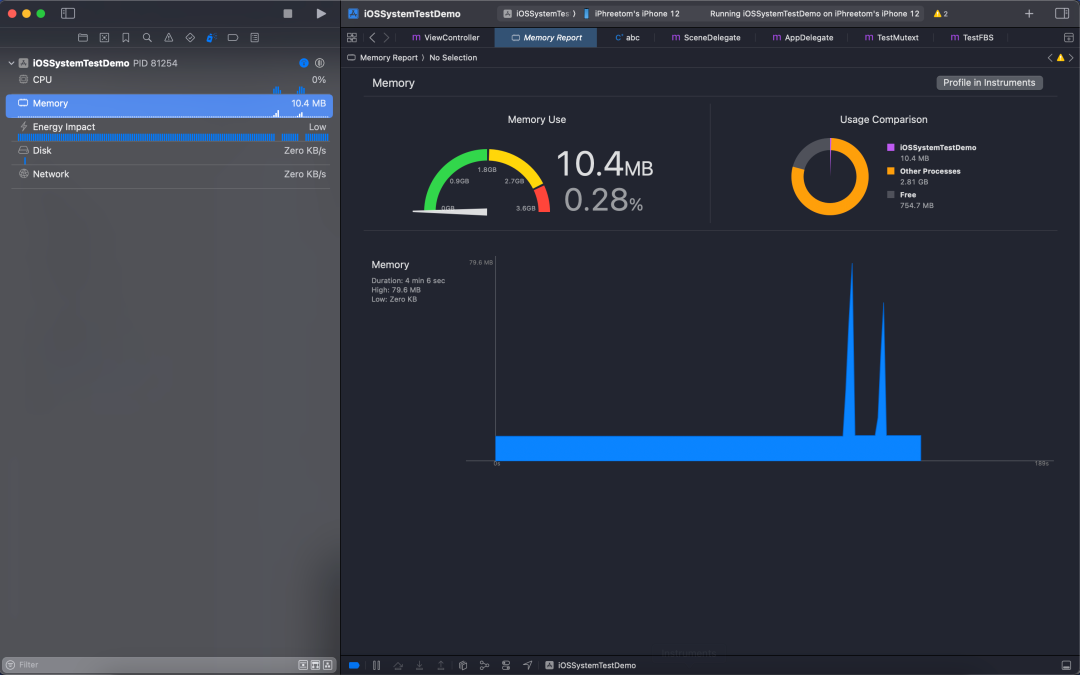Pause program execution
The width and height of the screenshot is (1080, 675).
coord(376,665)
